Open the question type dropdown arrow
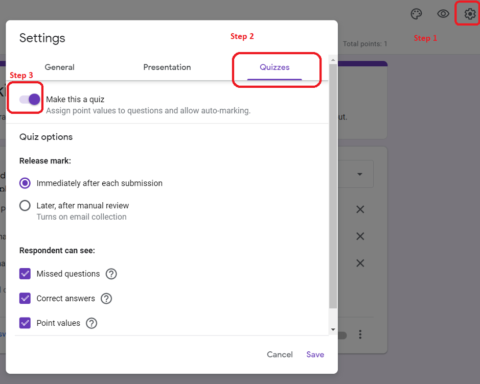Viewport: 480px width, 384px height. (x=360, y=174)
